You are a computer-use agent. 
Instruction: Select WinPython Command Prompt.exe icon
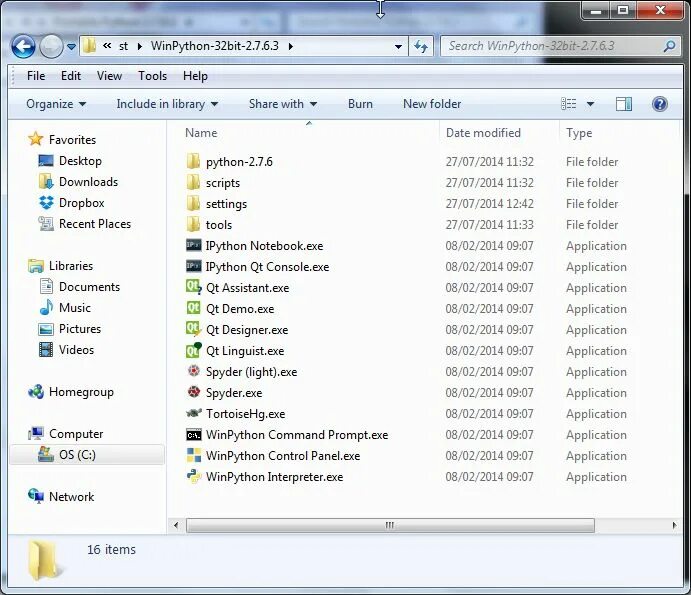click(194, 435)
